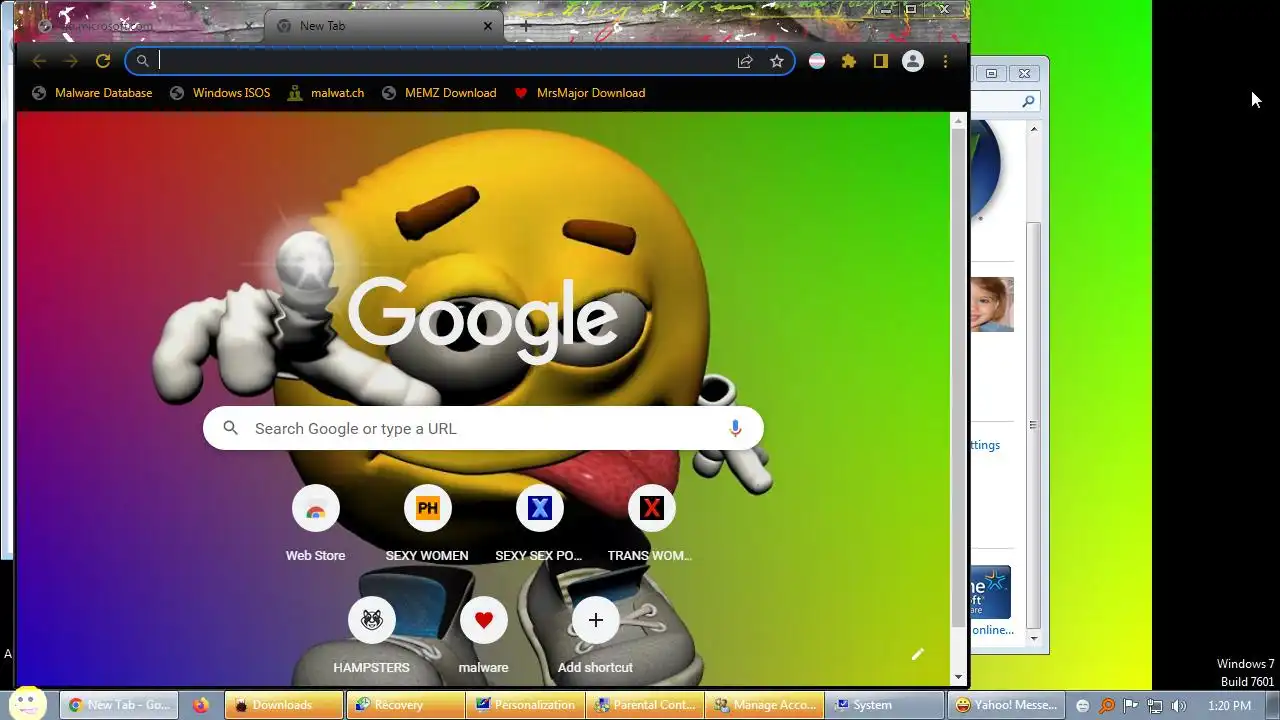
Task: Click the child photo thumbnail in background window
Action: click(992, 304)
